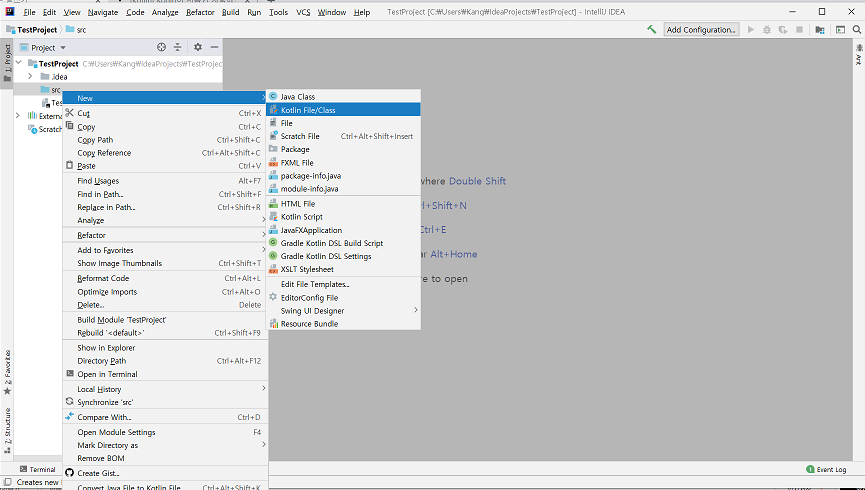Select Copy in context menu
This screenshot has height=490, width=865.
pos(165,127)
